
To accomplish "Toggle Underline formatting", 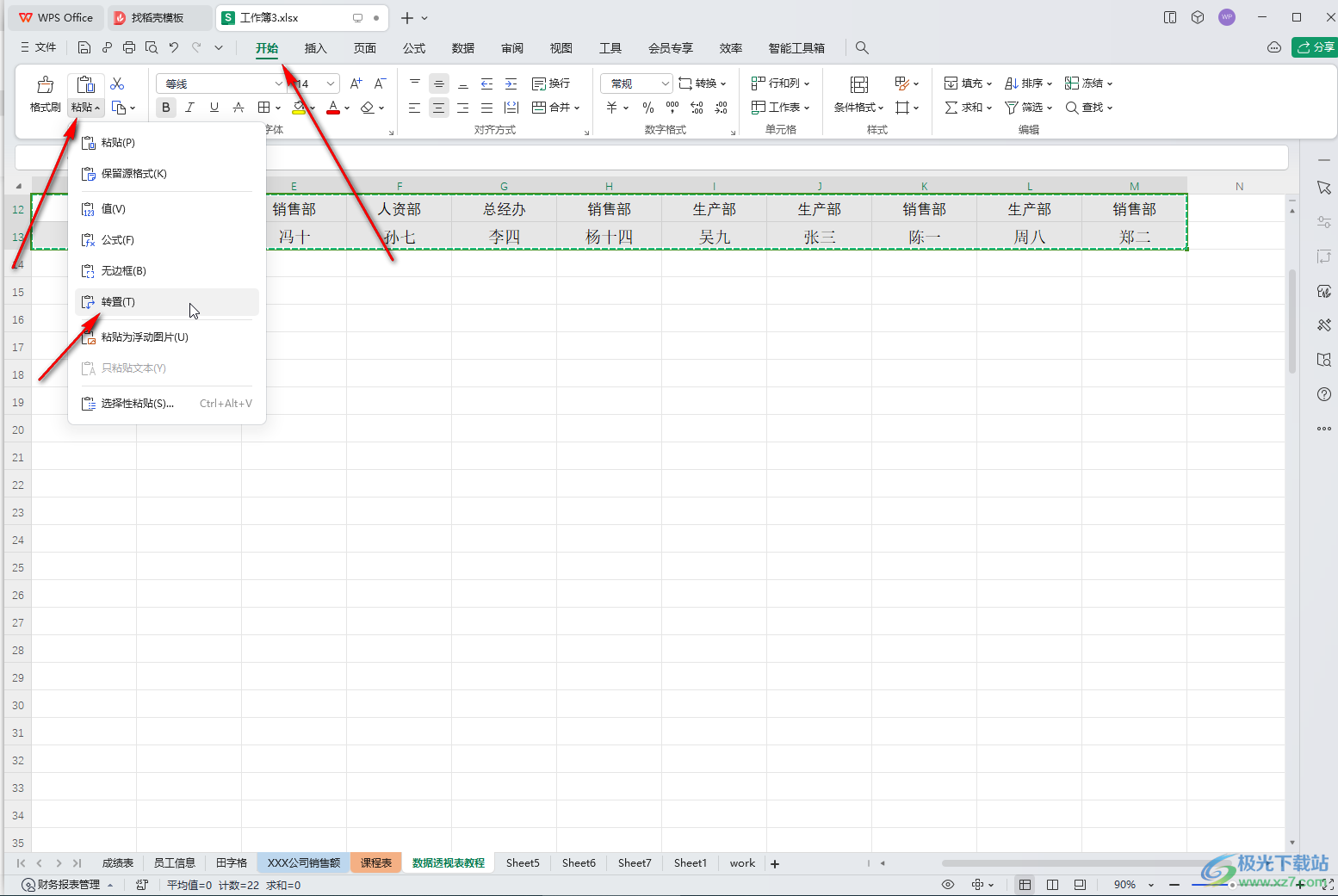I will tap(214, 108).
